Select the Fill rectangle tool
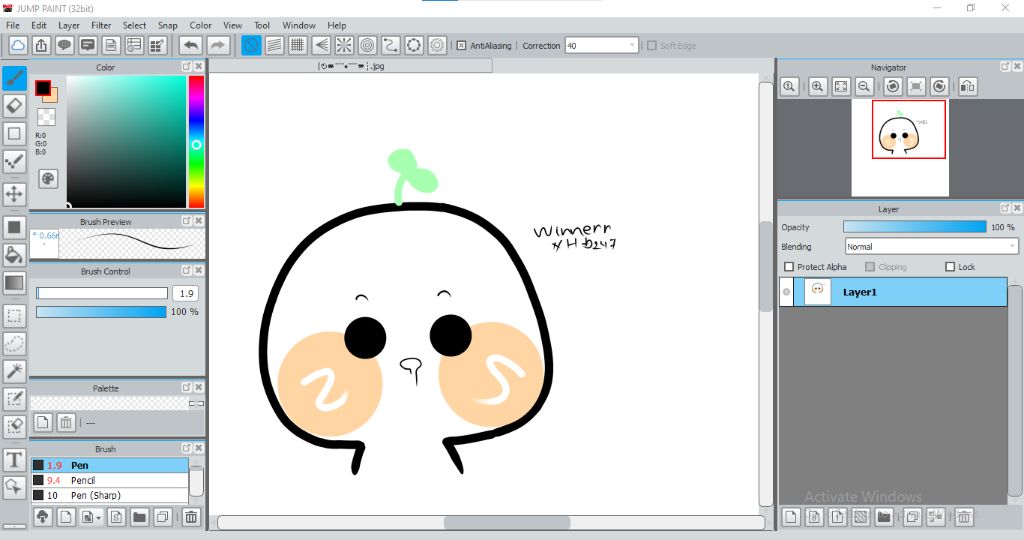1024x540 pixels. 14,227
